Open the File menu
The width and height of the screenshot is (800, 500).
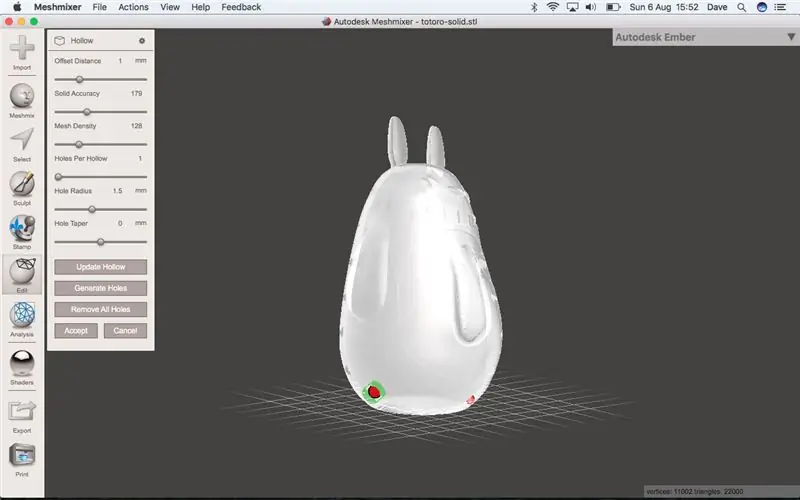point(99,7)
